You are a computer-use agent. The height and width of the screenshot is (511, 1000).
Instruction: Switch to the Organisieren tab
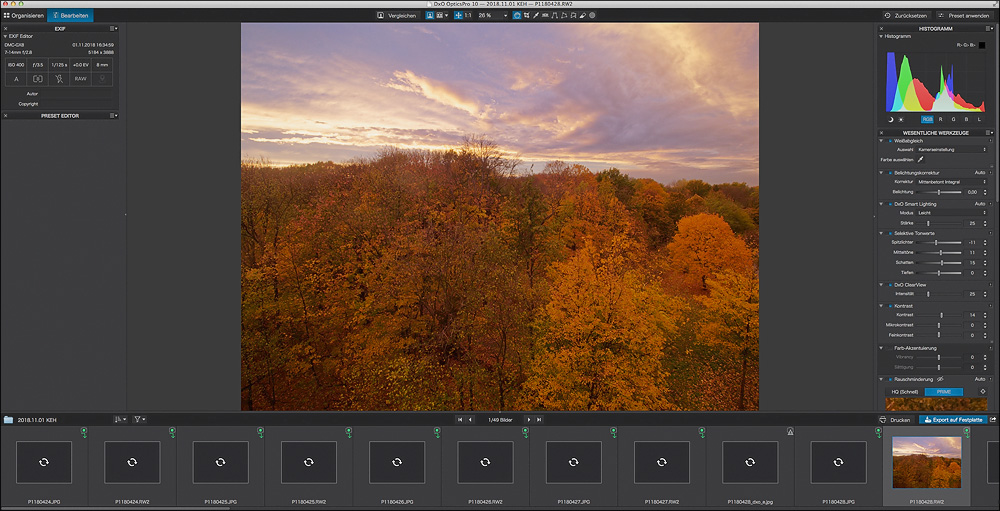pyautogui.click(x=23, y=16)
